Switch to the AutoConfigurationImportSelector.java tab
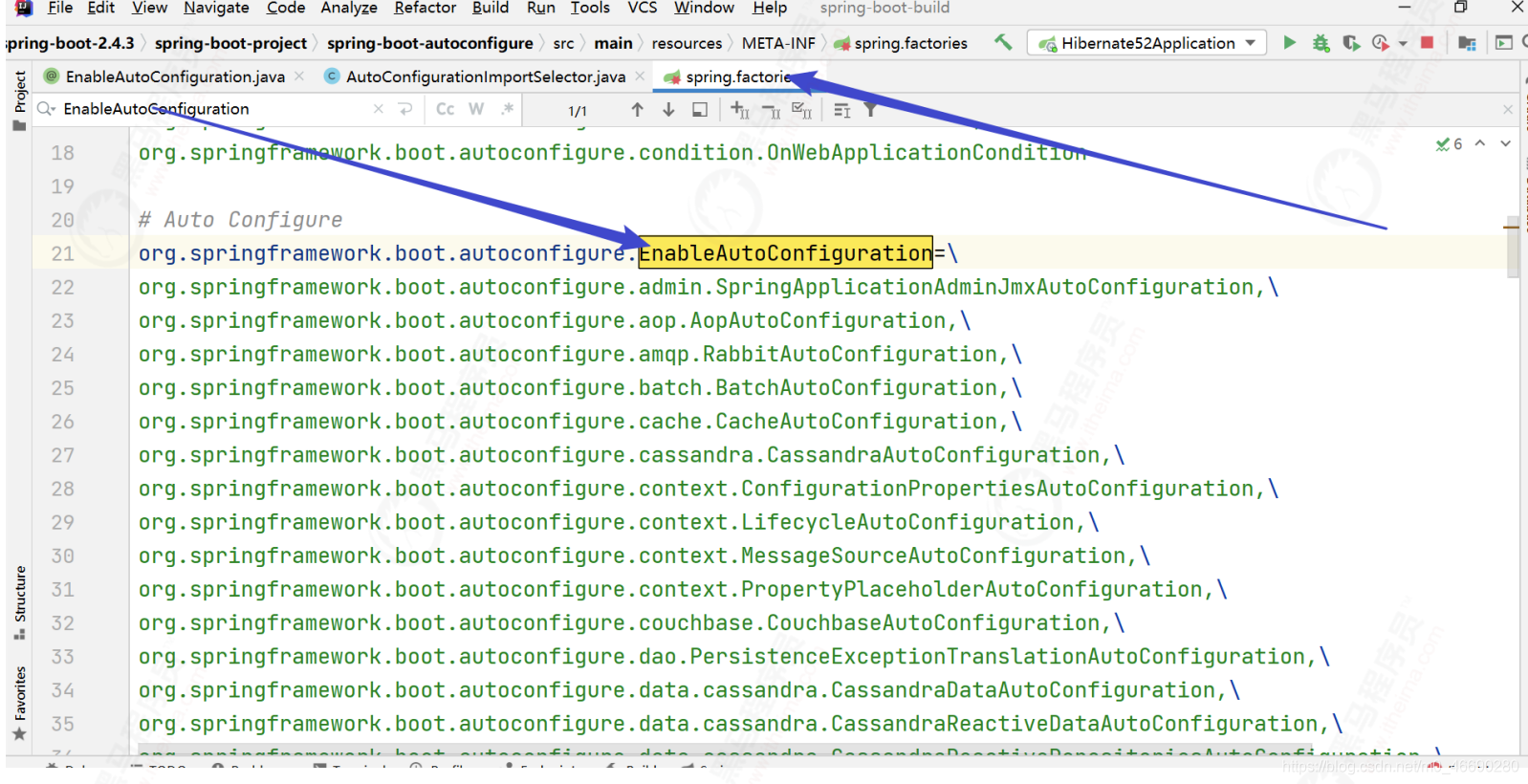 pos(486,76)
